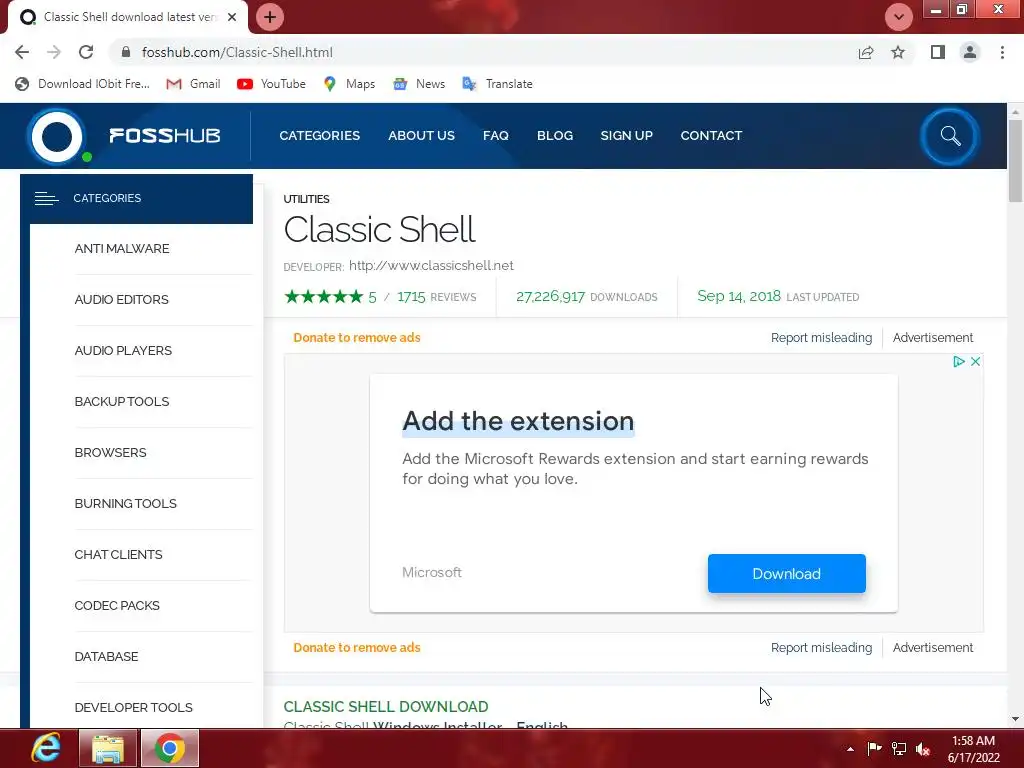The height and width of the screenshot is (768, 1024).
Task: Open the Download IObit bookmark
Action: [x=82, y=84]
